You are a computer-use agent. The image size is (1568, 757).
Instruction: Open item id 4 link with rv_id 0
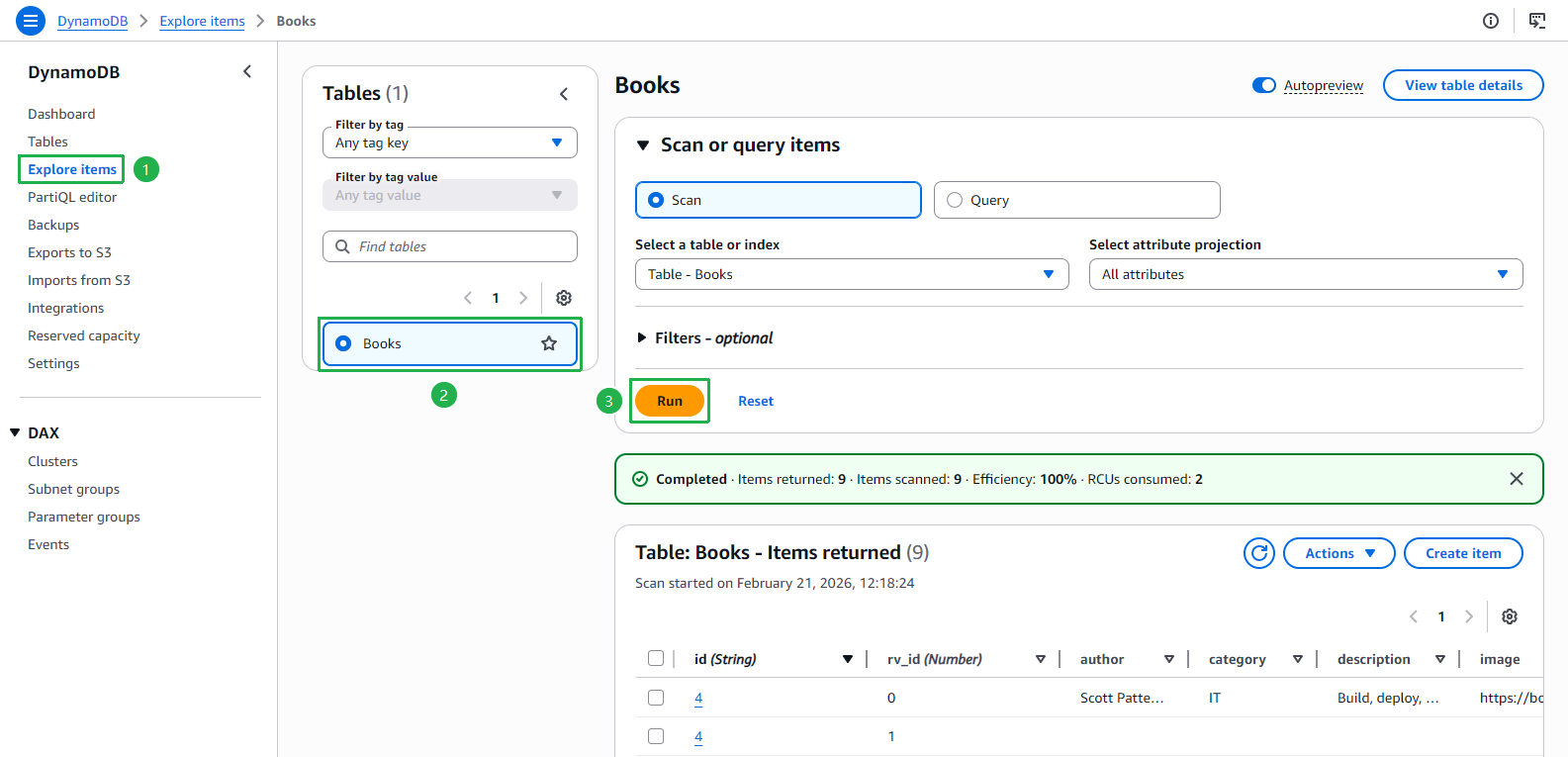698,698
